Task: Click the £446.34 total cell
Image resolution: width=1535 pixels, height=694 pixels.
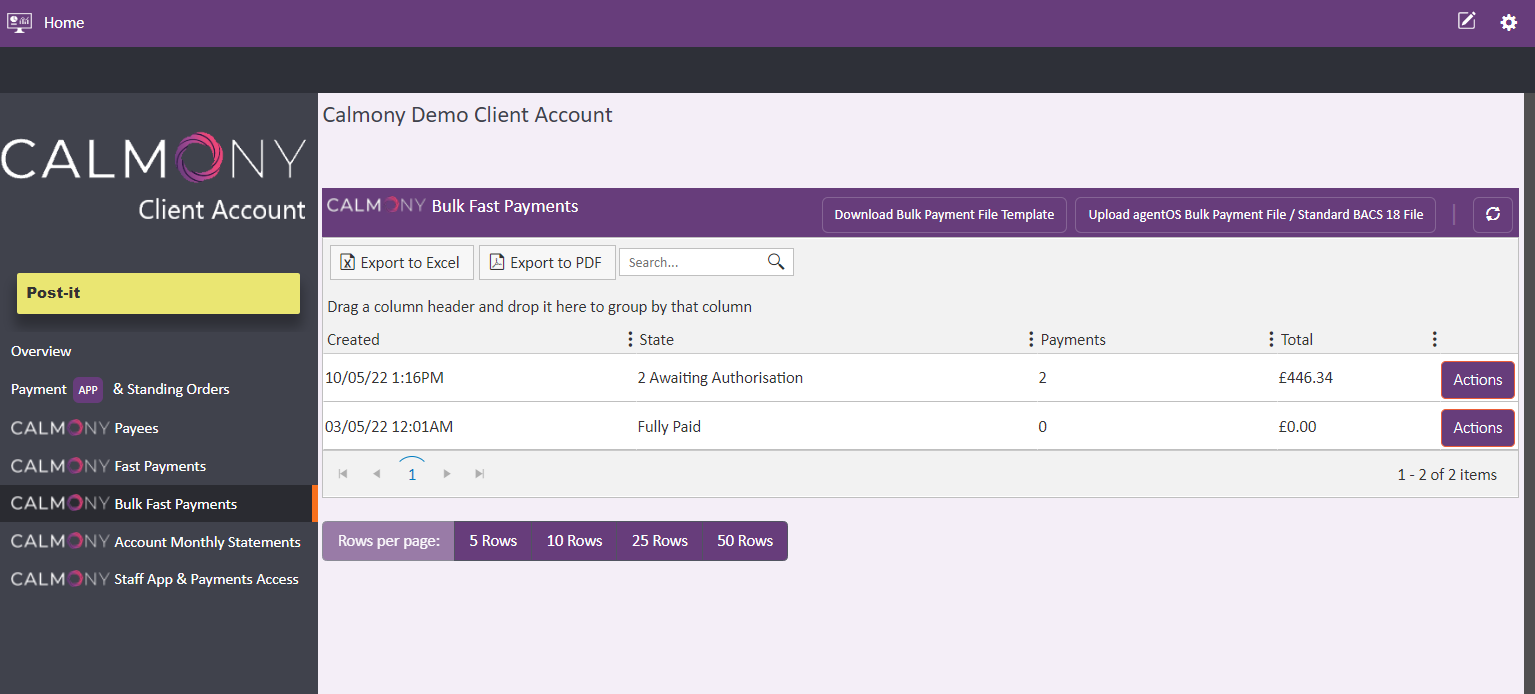Action: [x=1306, y=378]
